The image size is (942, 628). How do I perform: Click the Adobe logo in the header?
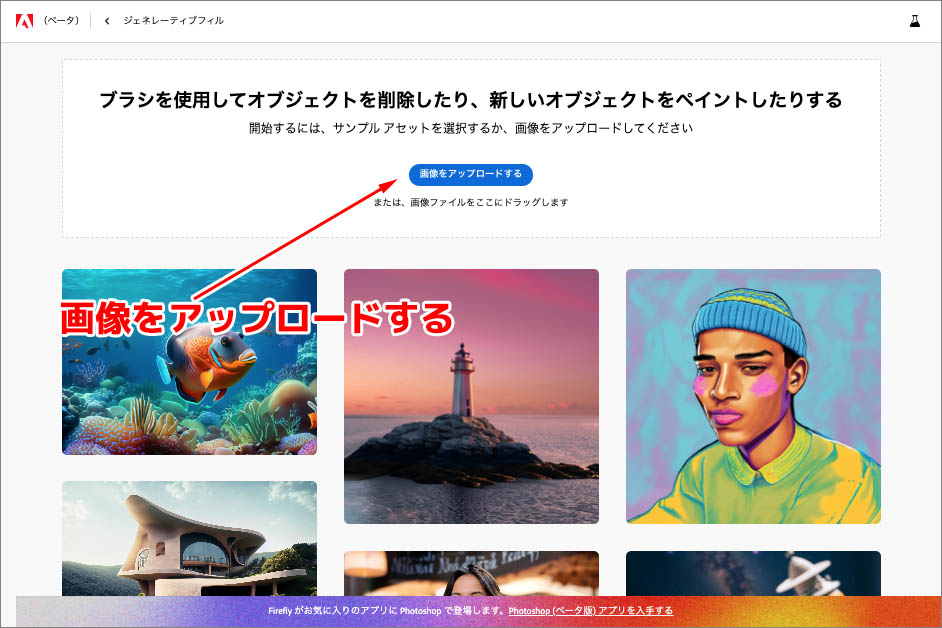pyautogui.click(x=24, y=20)
